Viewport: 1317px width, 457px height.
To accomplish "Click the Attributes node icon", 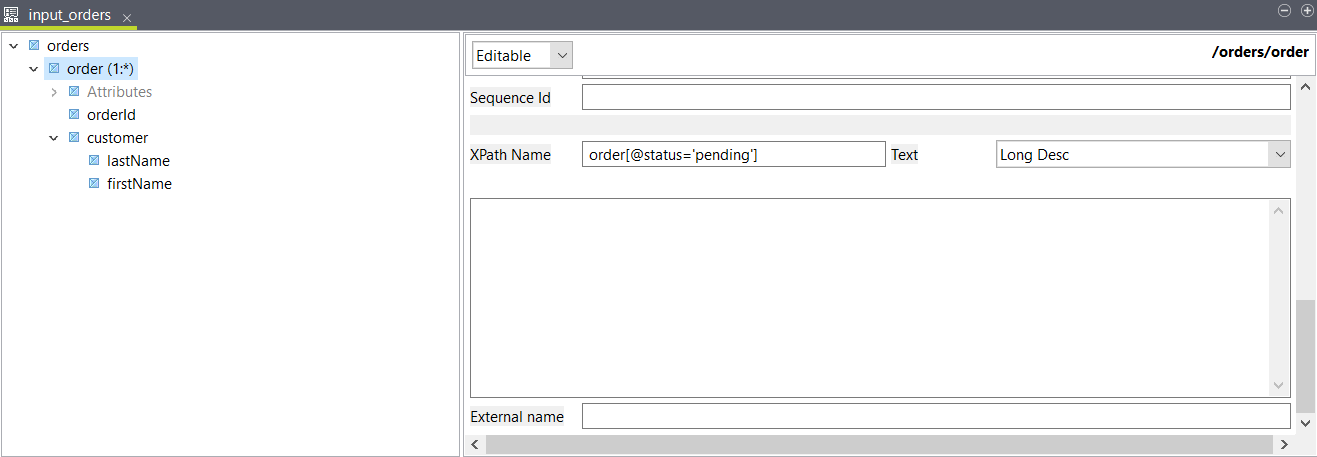I will point(74,92).
